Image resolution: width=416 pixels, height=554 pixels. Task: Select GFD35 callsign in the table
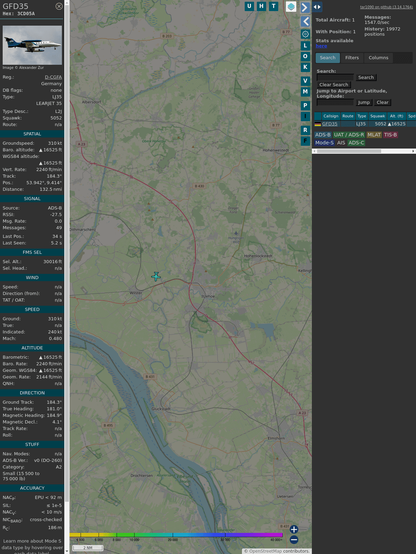pos(329,124)
